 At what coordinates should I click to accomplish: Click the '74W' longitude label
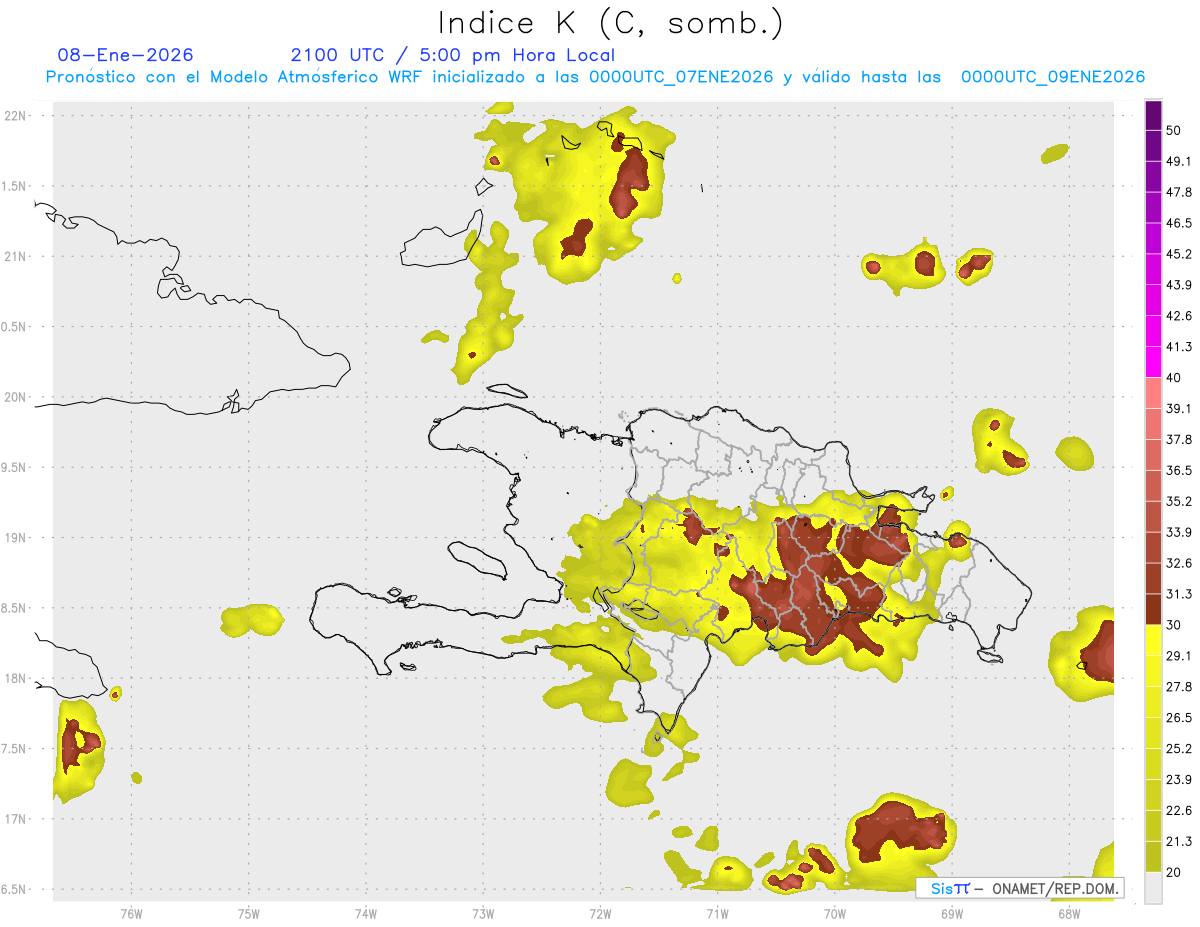click(366, 912)
